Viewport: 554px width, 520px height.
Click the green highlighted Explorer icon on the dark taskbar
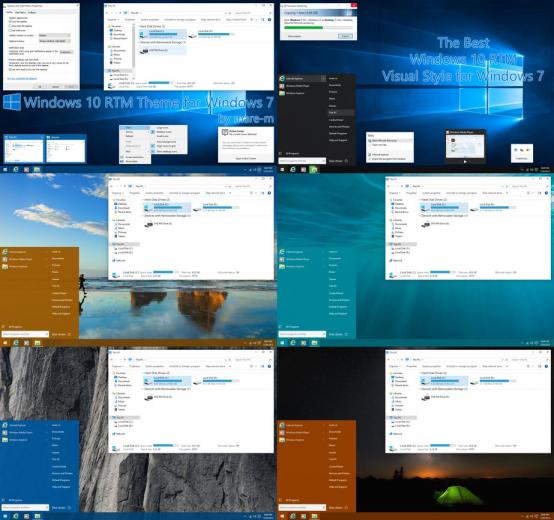[x=313, y=170]
